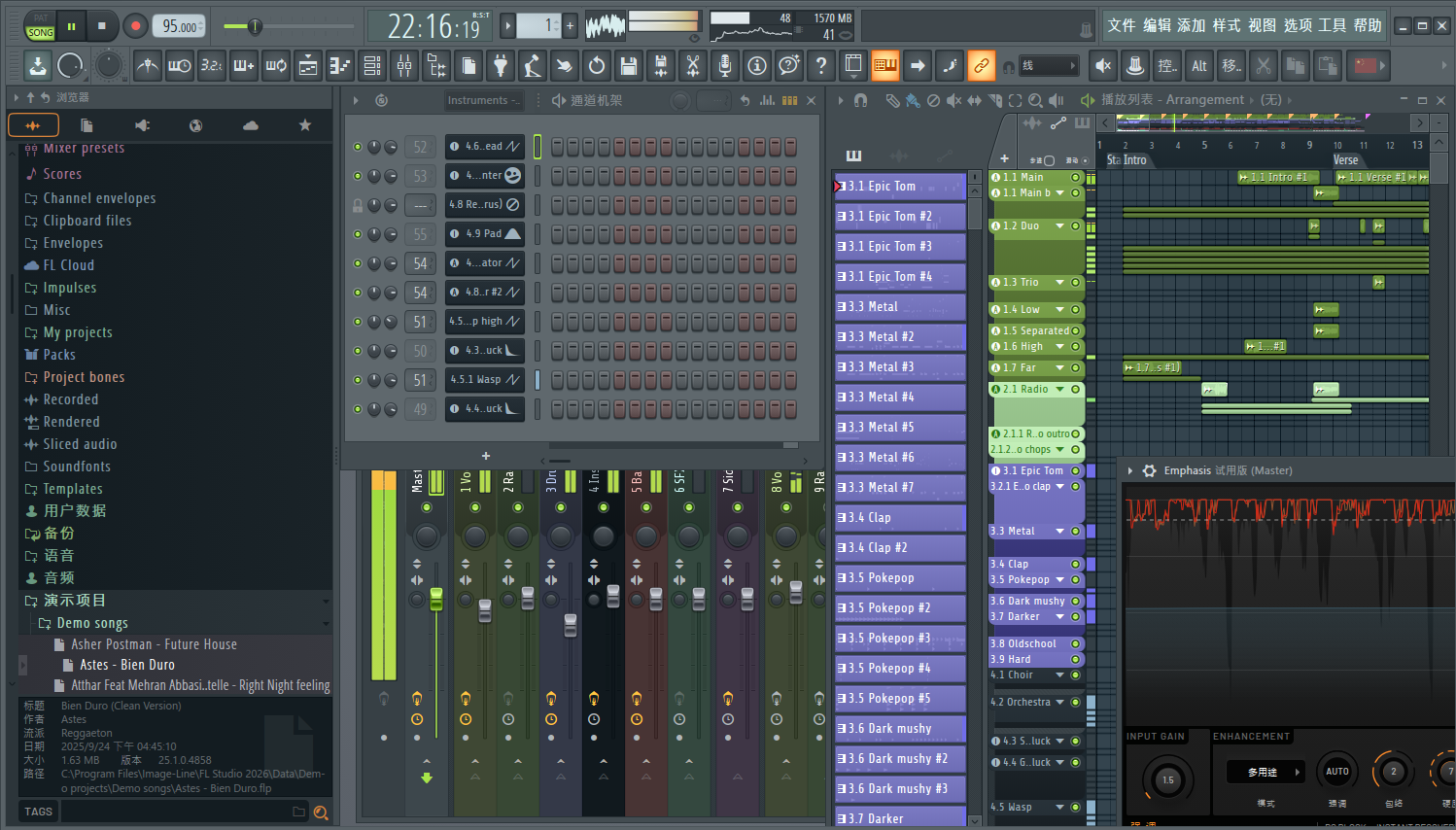Open the piano roll view from the toolbar
Screen dimensions: 1456x830
tap(339, 66)
